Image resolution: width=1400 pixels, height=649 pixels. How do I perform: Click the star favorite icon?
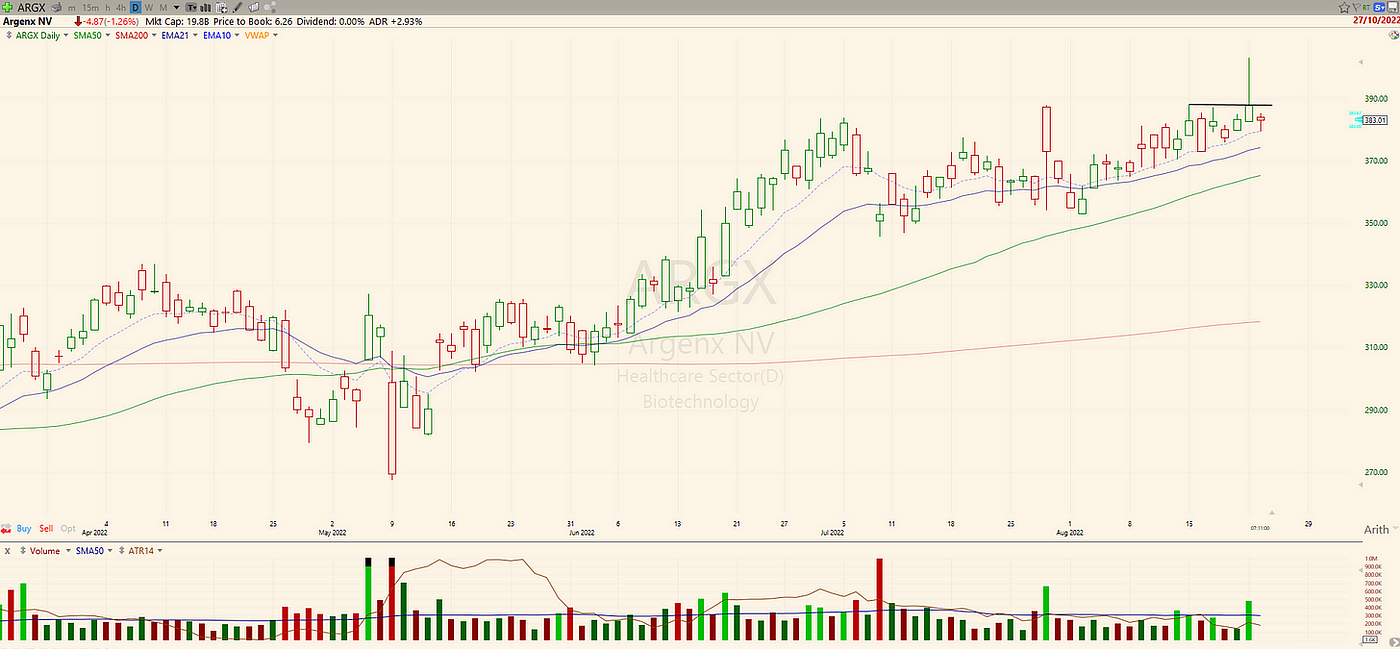click(x=1344, y=7)
